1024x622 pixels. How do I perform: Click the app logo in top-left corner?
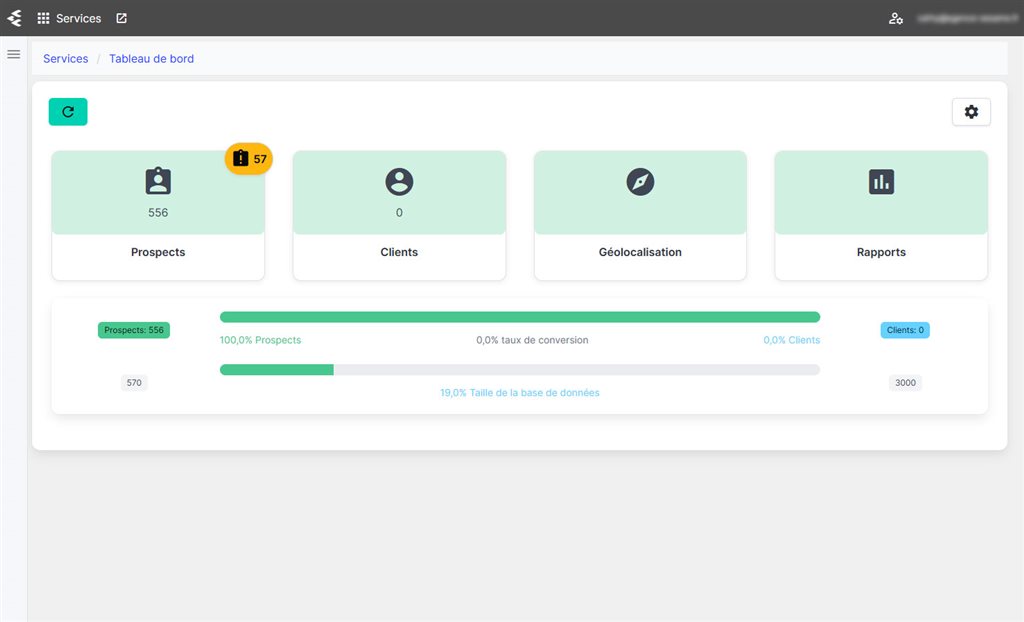point(14,18)
